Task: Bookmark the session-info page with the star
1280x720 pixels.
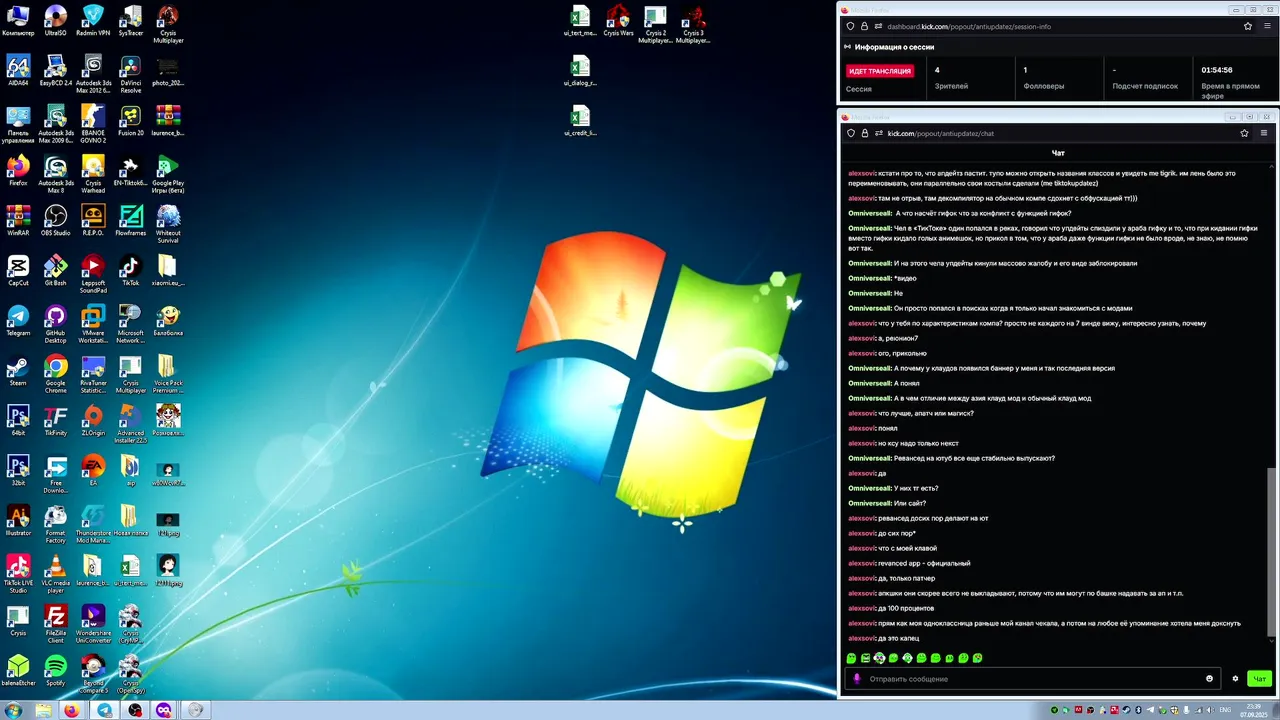Action: [1248, 26]
